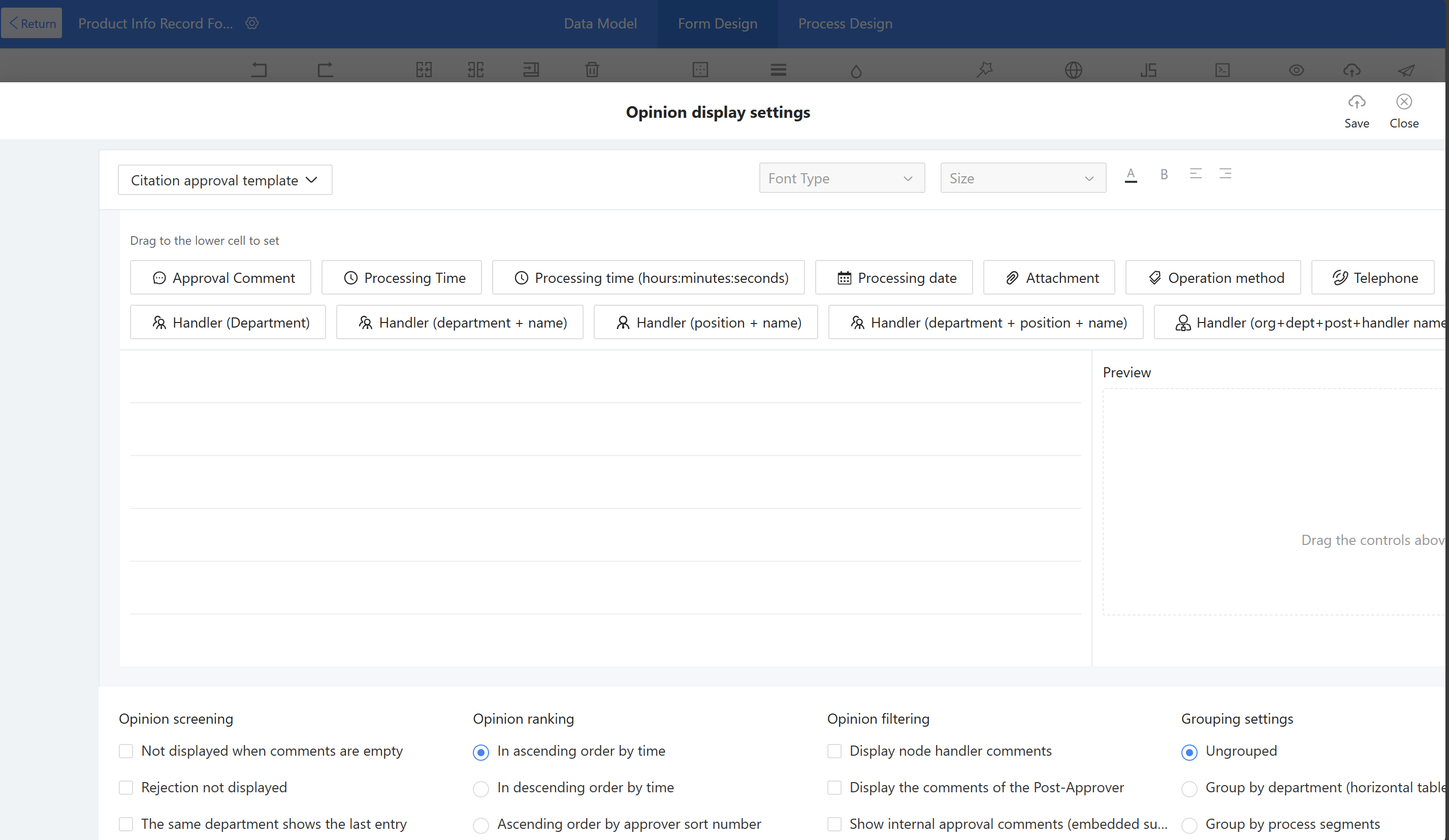Select the Processing date field chip
1449x840 pixels.
click(893, 278)
